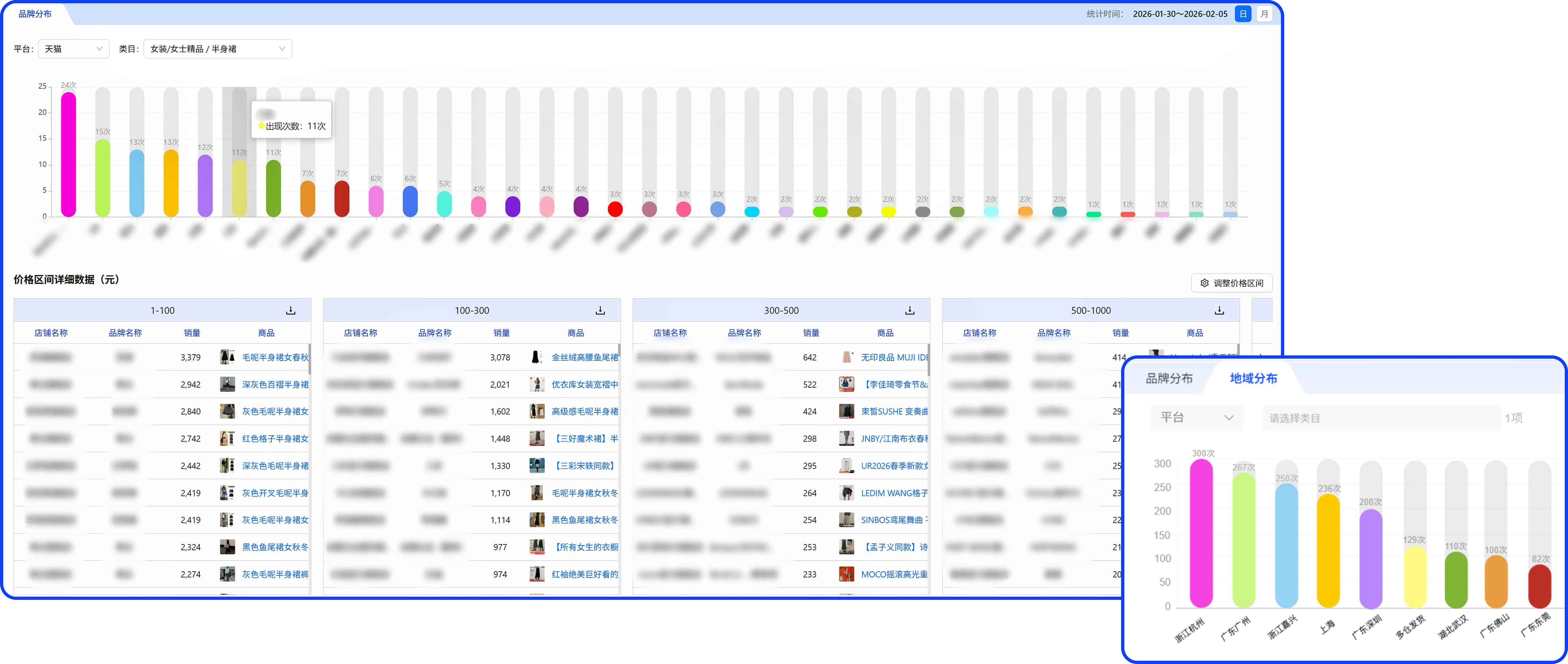Switch statistics to daily 日 view

tap(1243, 14)
